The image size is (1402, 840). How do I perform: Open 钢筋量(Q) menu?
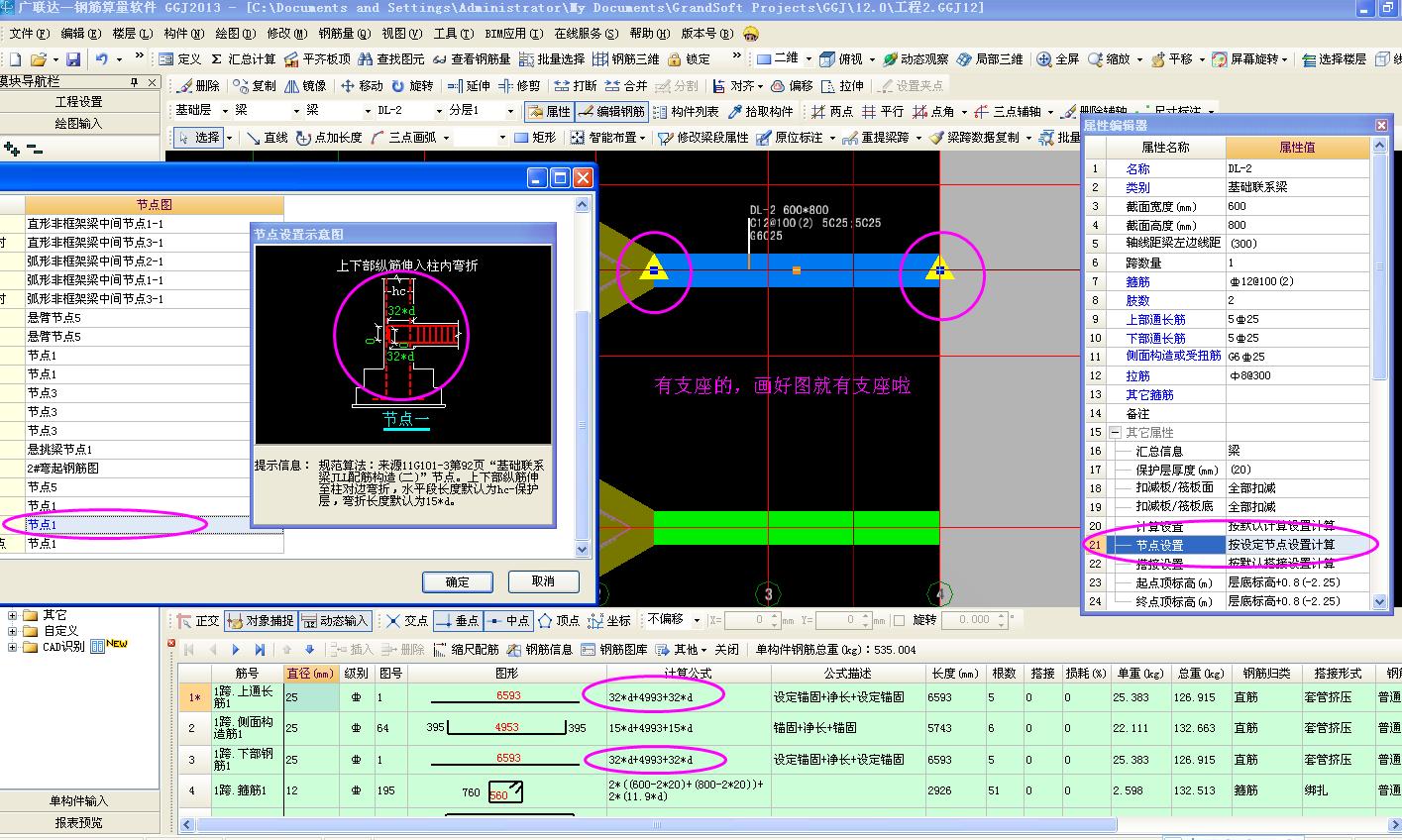pyautogui.click(x=345, y=34)
